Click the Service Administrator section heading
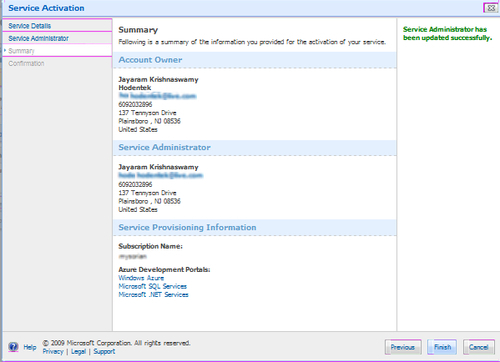The image size is (500, 362). point(164,147)
